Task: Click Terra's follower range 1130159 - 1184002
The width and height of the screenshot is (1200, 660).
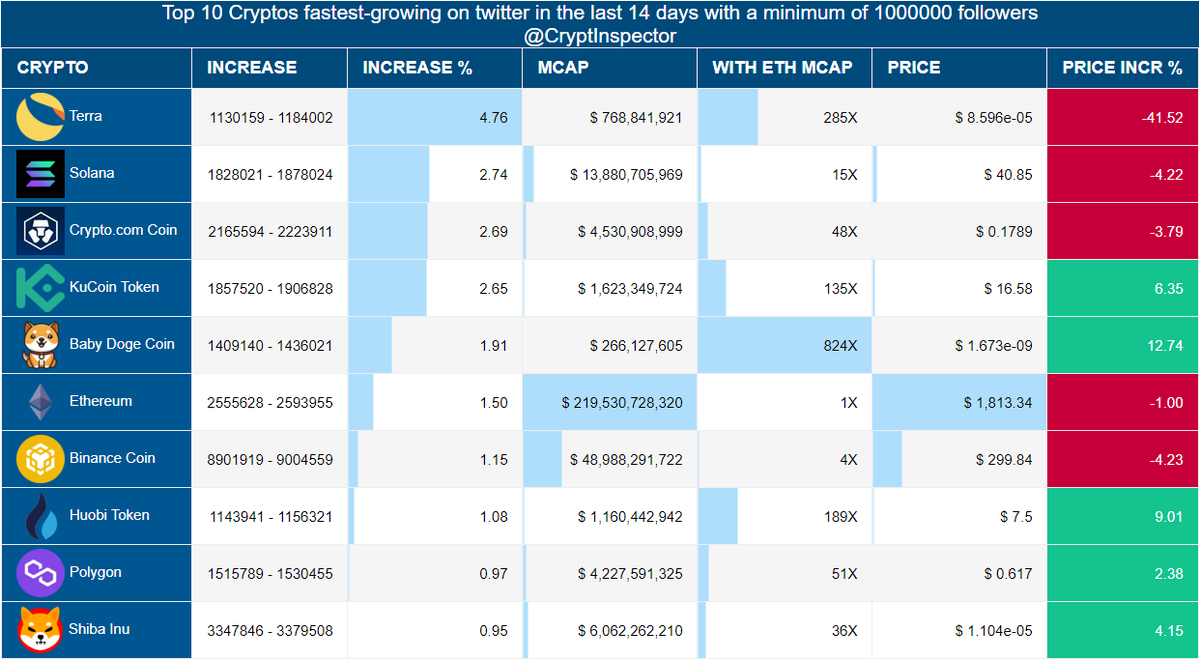Action: point(271,118)
